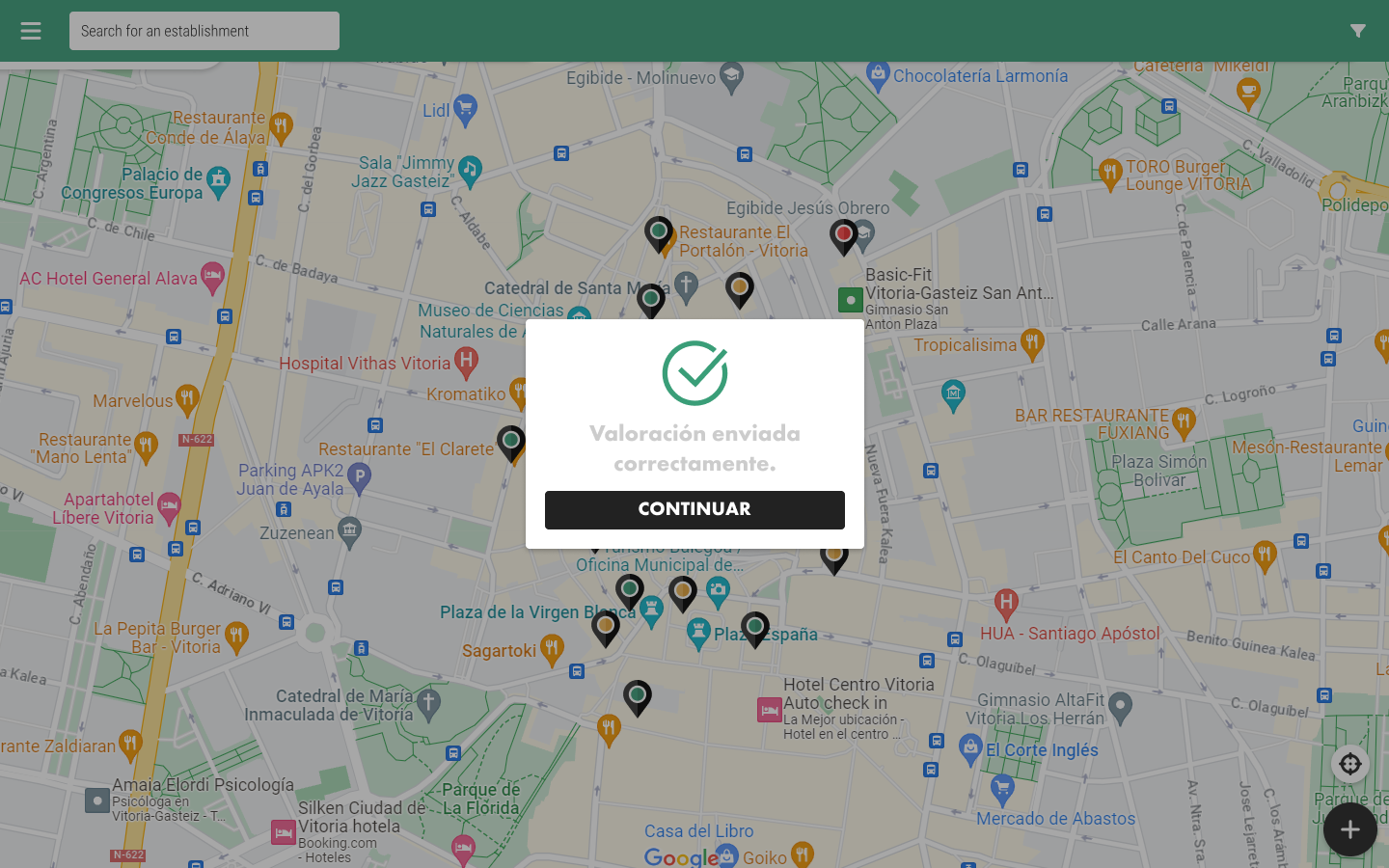The height and width of the screenshot is (868, 1389).
Task: Select the green pin above the Hotel Centro Vitoria row
Action: pos(638,698)
